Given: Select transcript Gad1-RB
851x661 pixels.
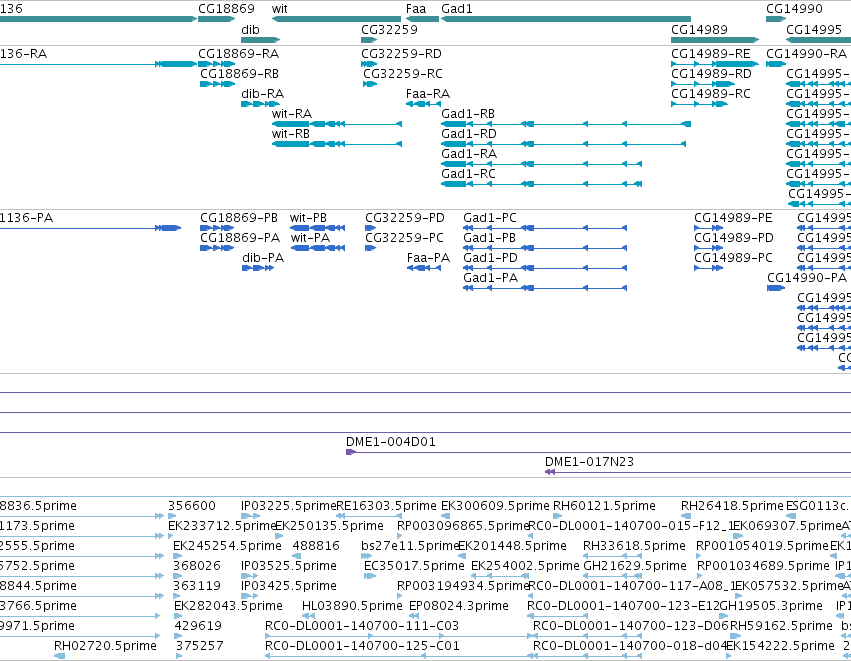Looking at the screenshot, I should 566,124.
